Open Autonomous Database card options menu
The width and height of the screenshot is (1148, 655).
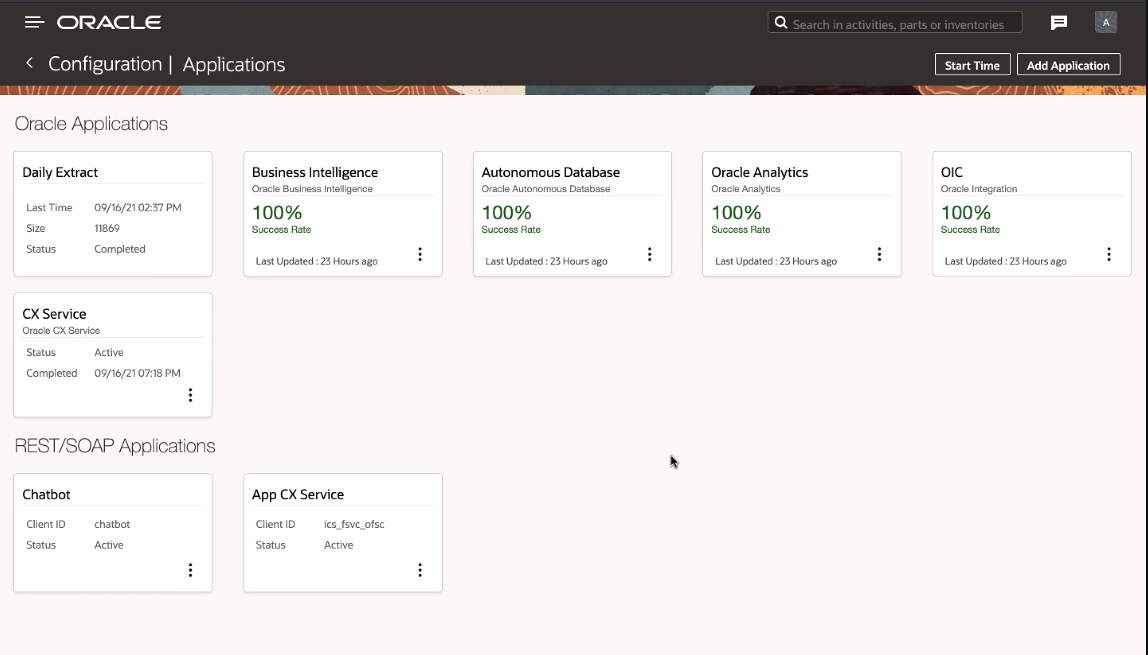(649, 254)
